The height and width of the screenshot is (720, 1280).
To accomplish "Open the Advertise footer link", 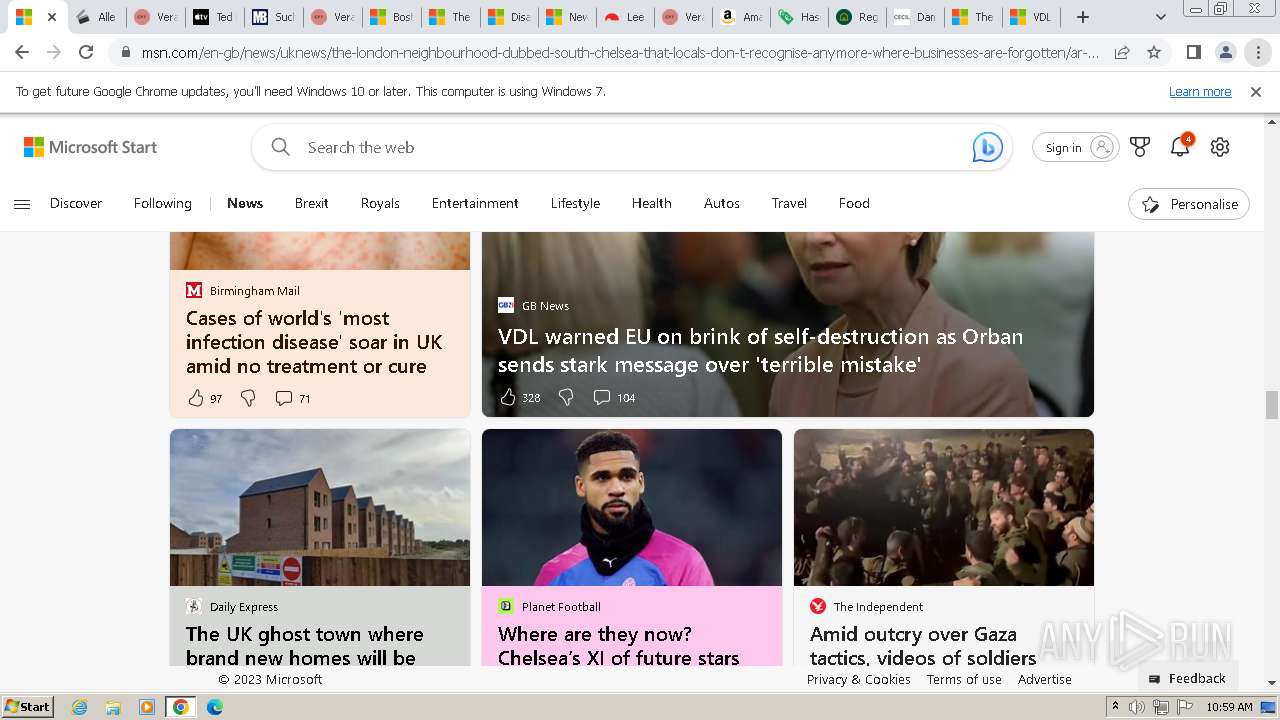I will tap(1045, 679).
